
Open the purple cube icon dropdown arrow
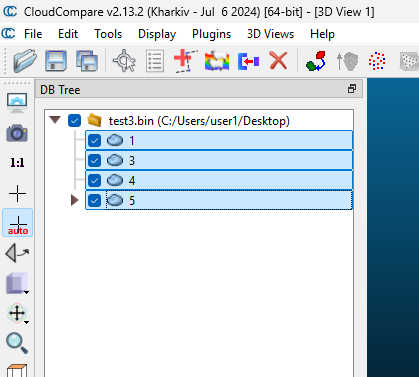pos(27,293)
